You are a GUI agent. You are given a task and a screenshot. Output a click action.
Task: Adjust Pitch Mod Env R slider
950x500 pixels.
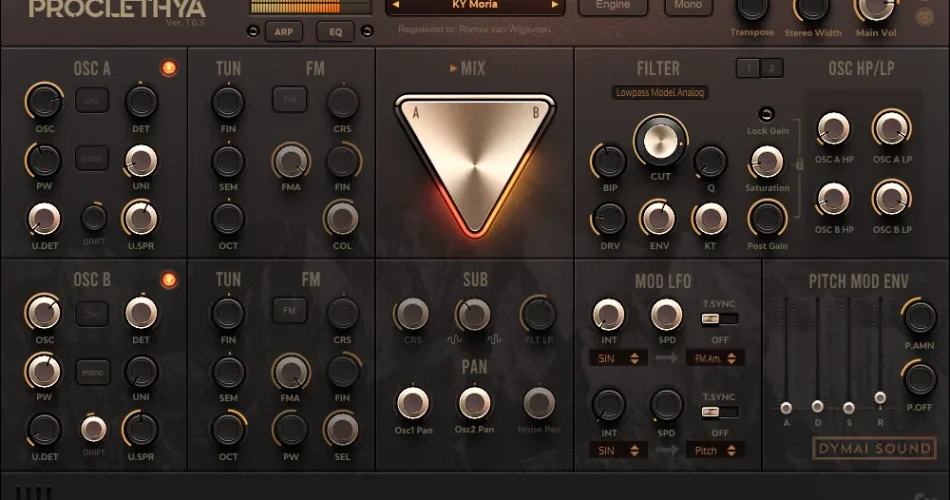[x=880, y=398]
